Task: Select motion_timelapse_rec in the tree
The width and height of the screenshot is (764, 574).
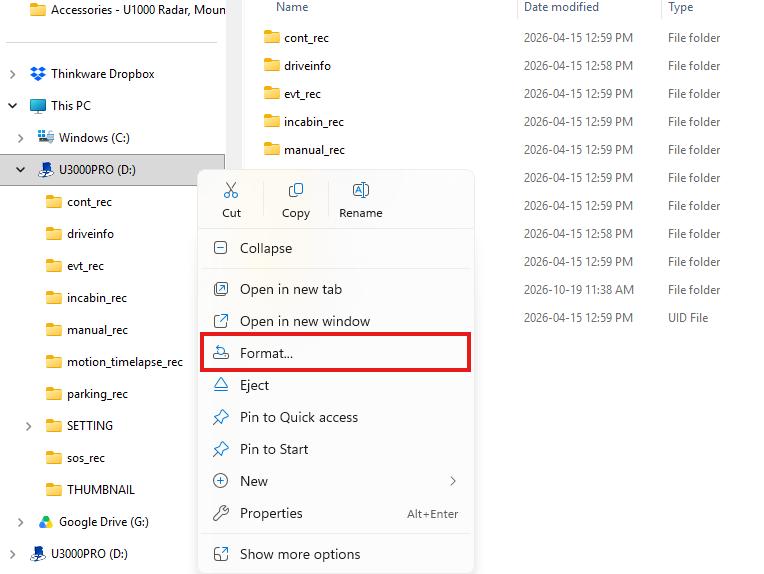Action: click(x=125, y=362)
